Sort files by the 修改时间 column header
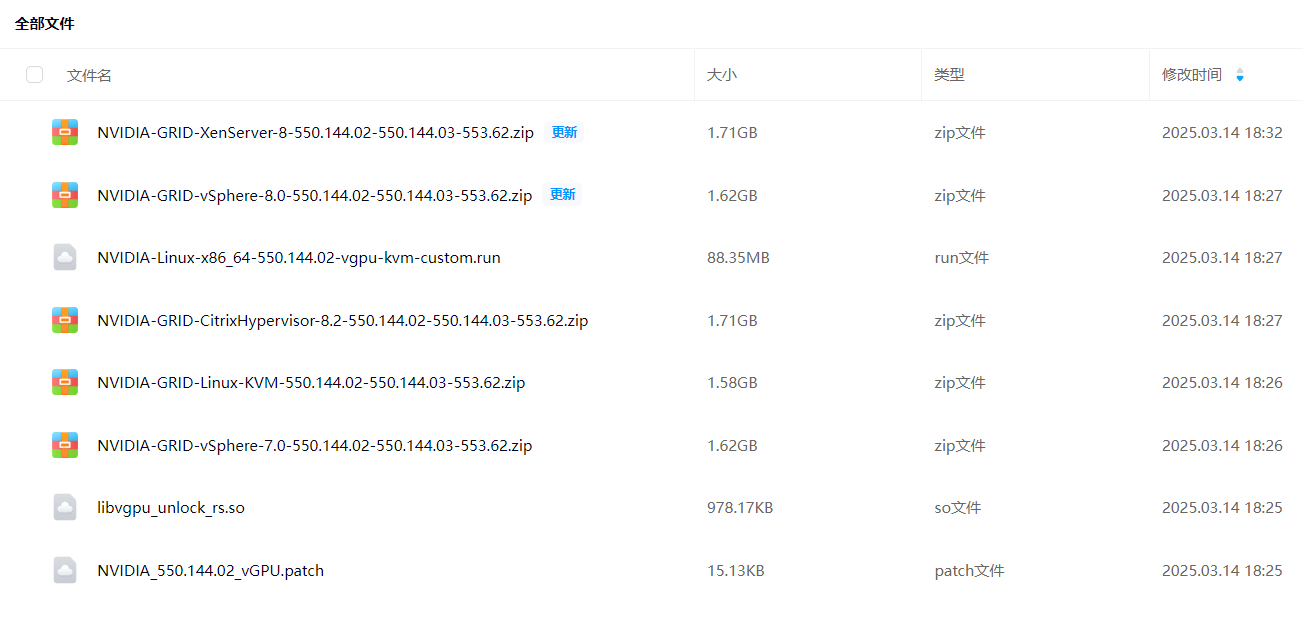 coord(1192,75)
